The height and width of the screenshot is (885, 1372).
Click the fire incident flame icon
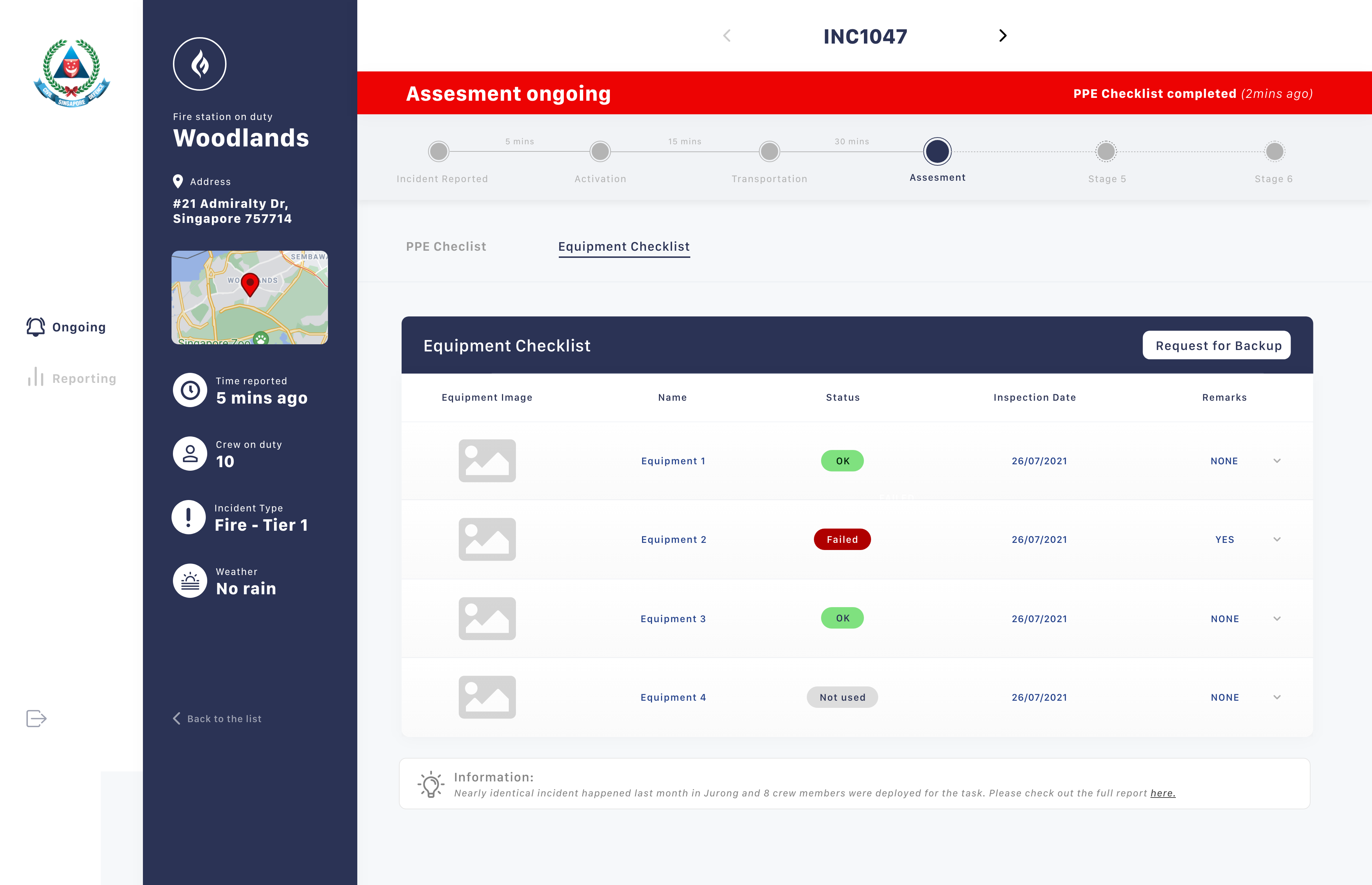pyautogui.click(x=199, y=64)
